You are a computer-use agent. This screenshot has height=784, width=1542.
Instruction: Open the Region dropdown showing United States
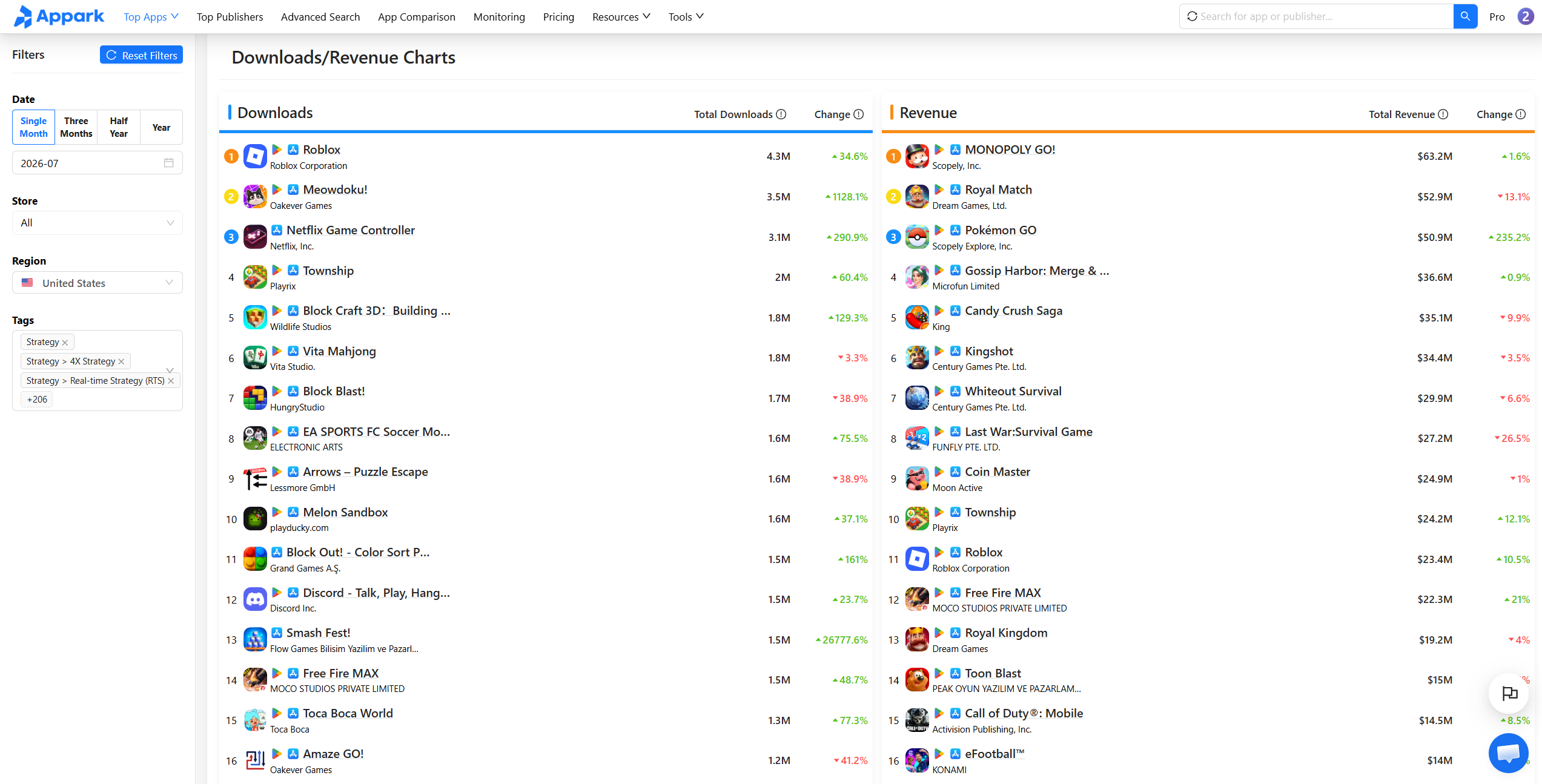[x=98, y=283]
